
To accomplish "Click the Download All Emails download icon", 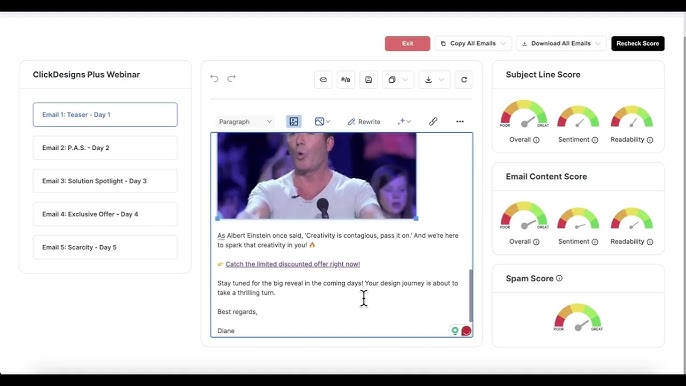I will [524, 43].
